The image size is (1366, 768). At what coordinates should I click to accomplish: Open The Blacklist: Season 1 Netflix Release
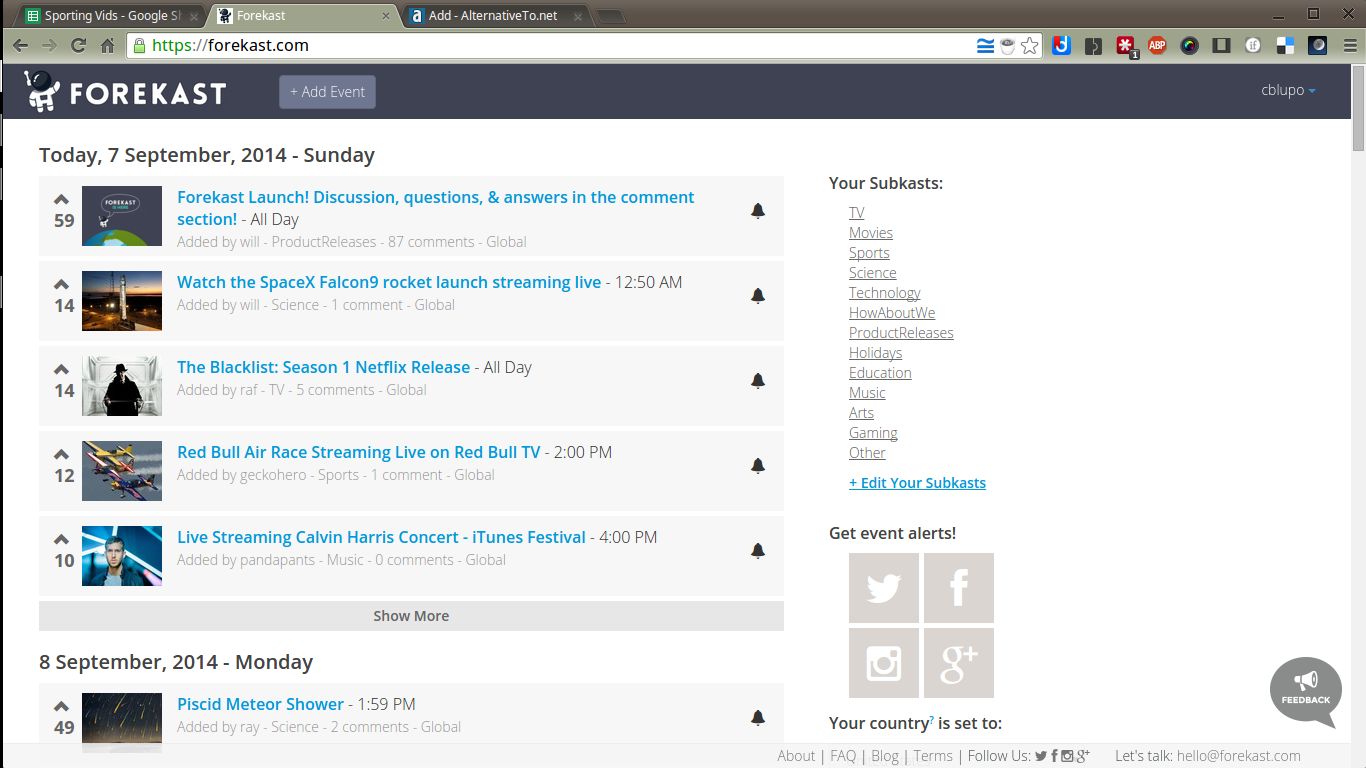coord(323,367)
